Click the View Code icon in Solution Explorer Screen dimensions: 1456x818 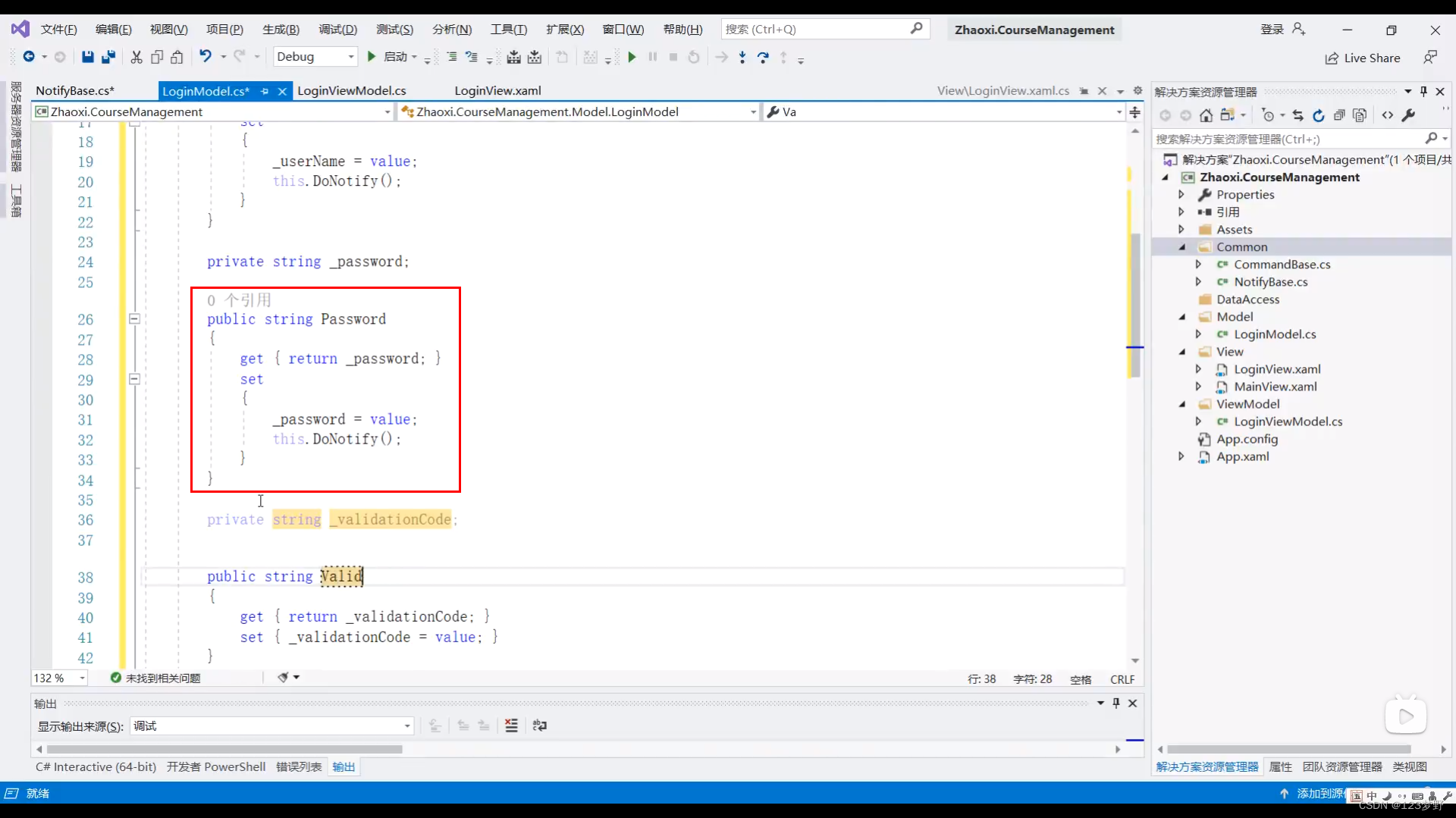tap(1388, 115)
